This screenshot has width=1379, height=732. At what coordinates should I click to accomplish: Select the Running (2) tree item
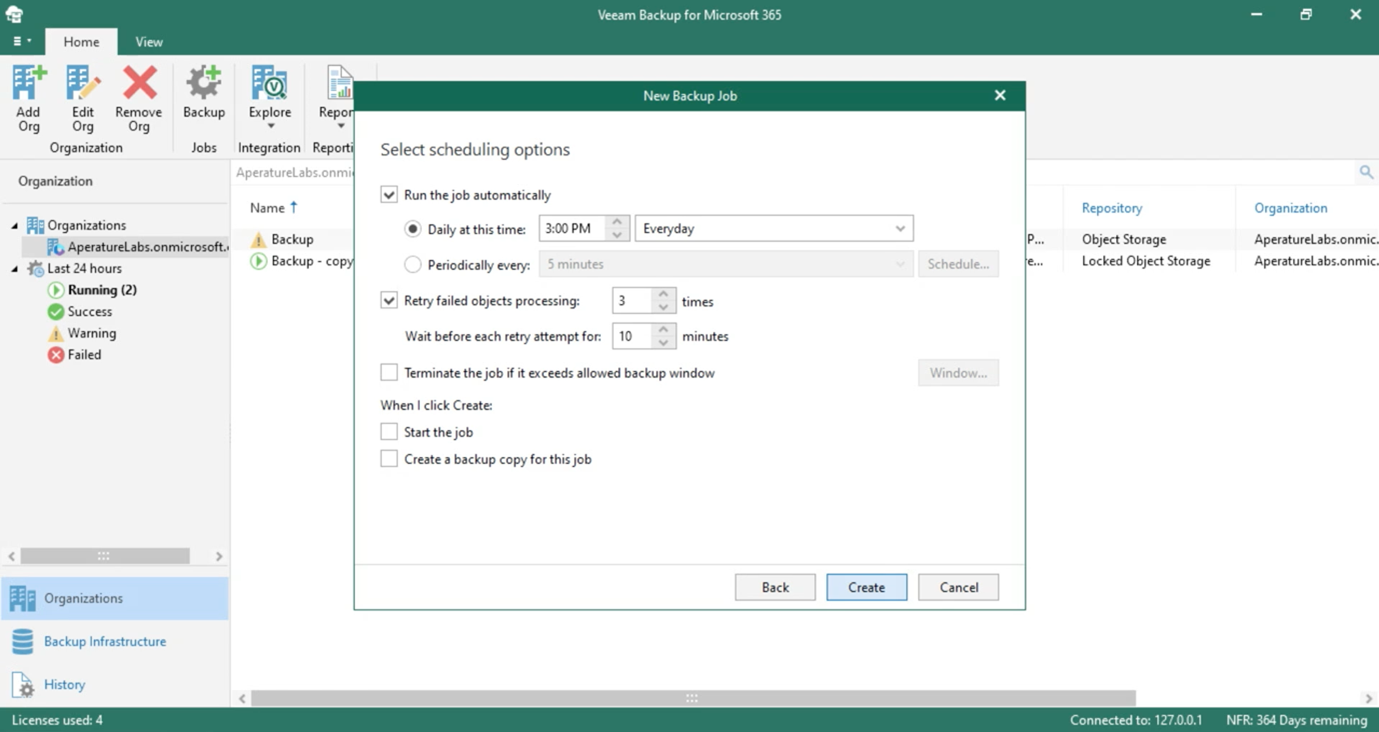coord(102,290)
